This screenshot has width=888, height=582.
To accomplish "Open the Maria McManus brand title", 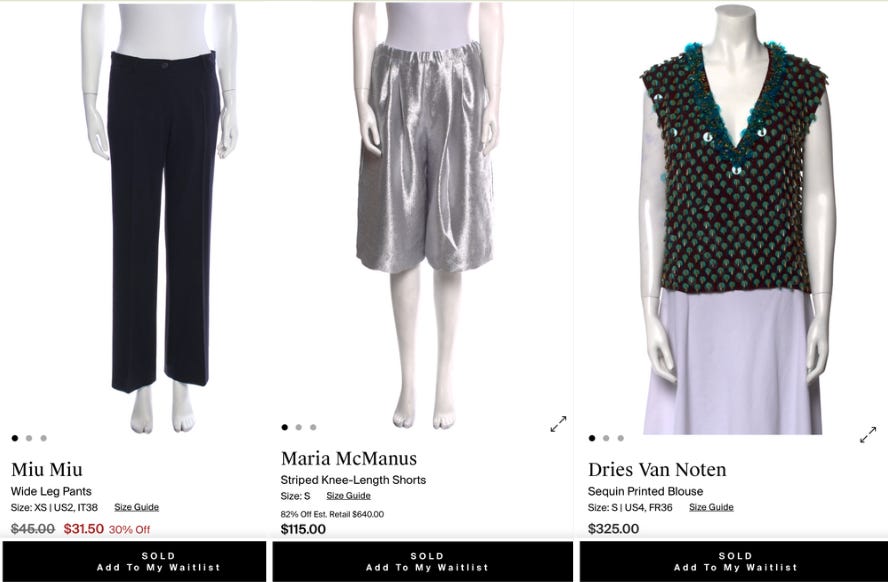I will 349,458.
